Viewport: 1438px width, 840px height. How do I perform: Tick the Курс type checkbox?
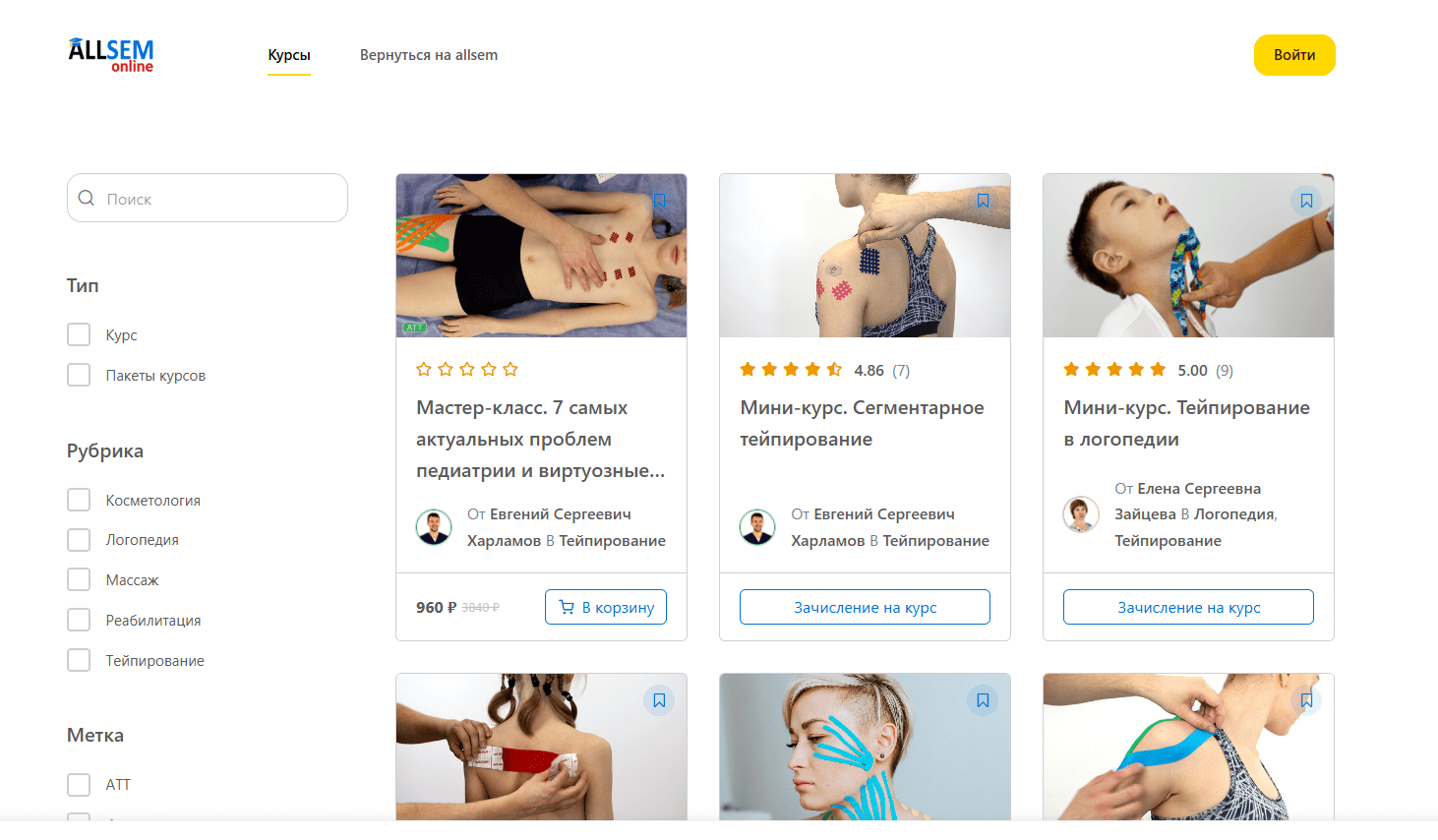[x=79, y=334]
